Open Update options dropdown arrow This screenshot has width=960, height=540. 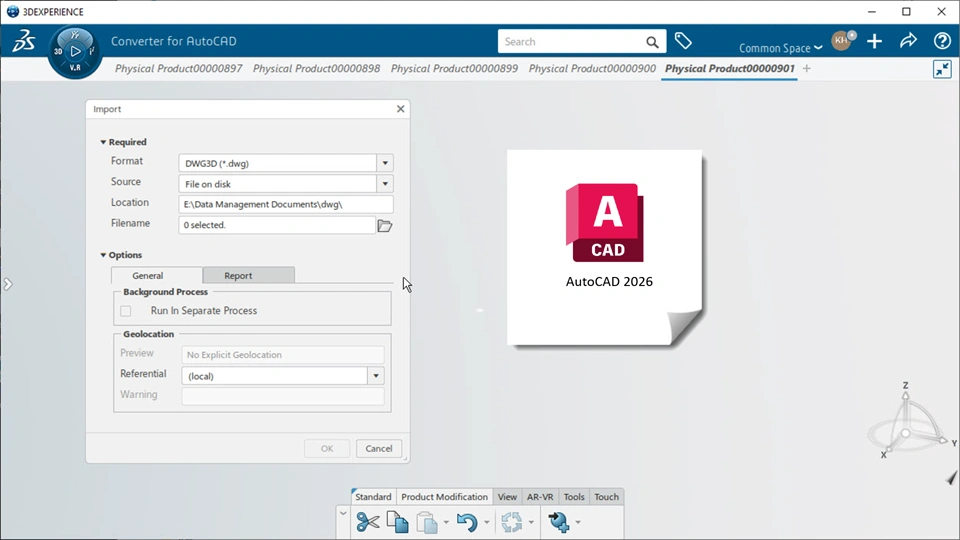point(531,522)
